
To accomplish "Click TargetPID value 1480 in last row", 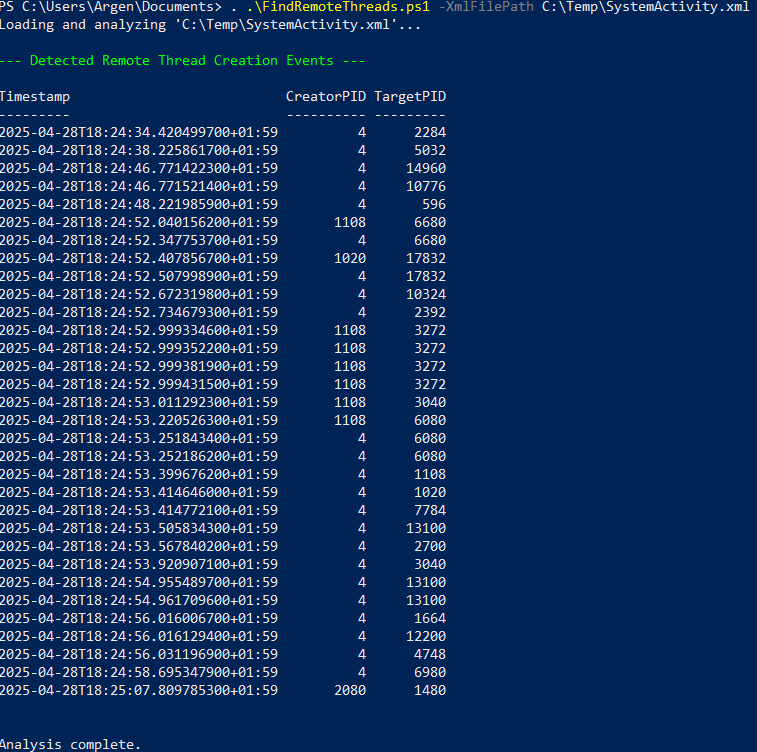I will 430,690.
